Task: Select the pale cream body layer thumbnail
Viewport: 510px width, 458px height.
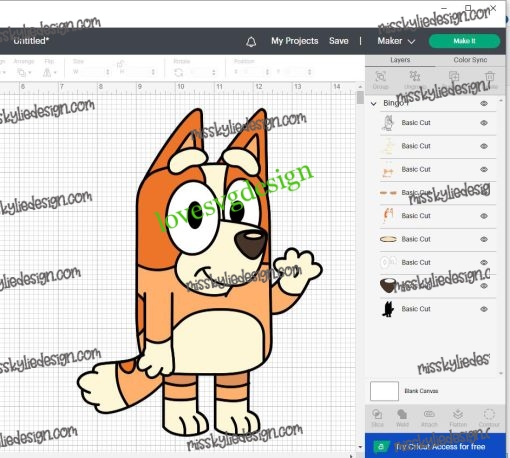Action: coord(388,146)
